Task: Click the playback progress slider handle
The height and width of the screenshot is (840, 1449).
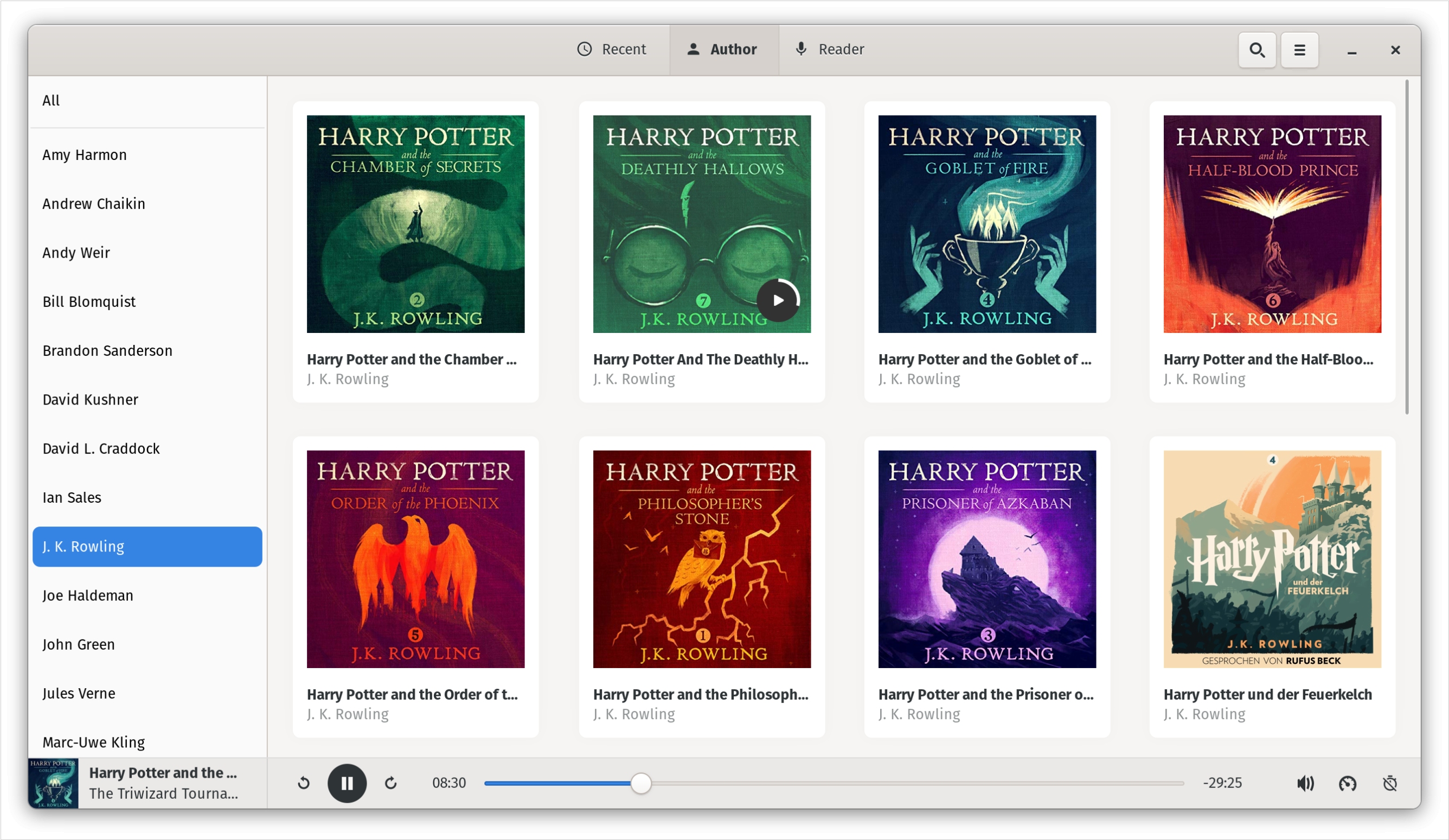Action: click(x=640, y=783)
